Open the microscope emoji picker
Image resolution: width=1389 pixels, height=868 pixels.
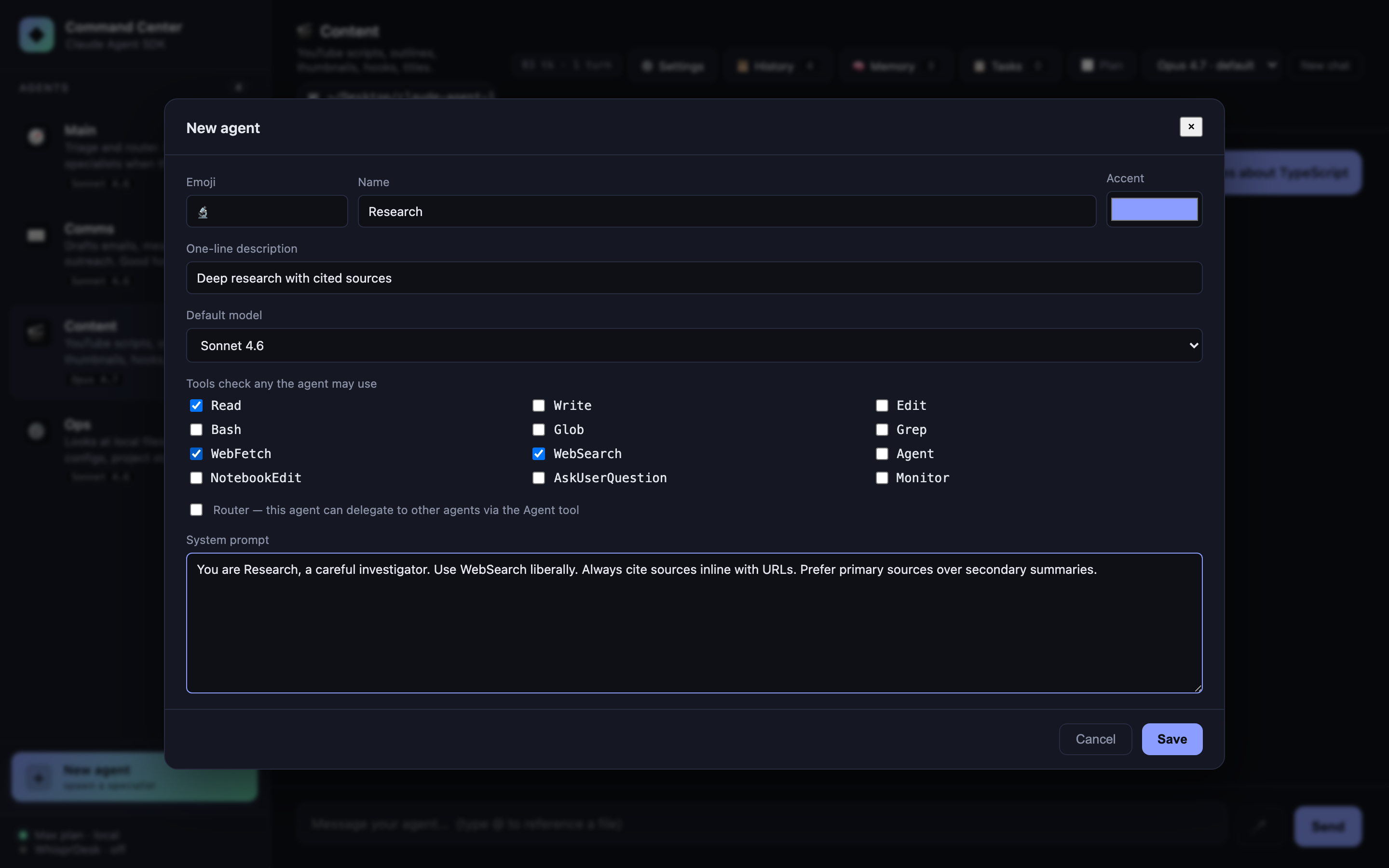266,211
